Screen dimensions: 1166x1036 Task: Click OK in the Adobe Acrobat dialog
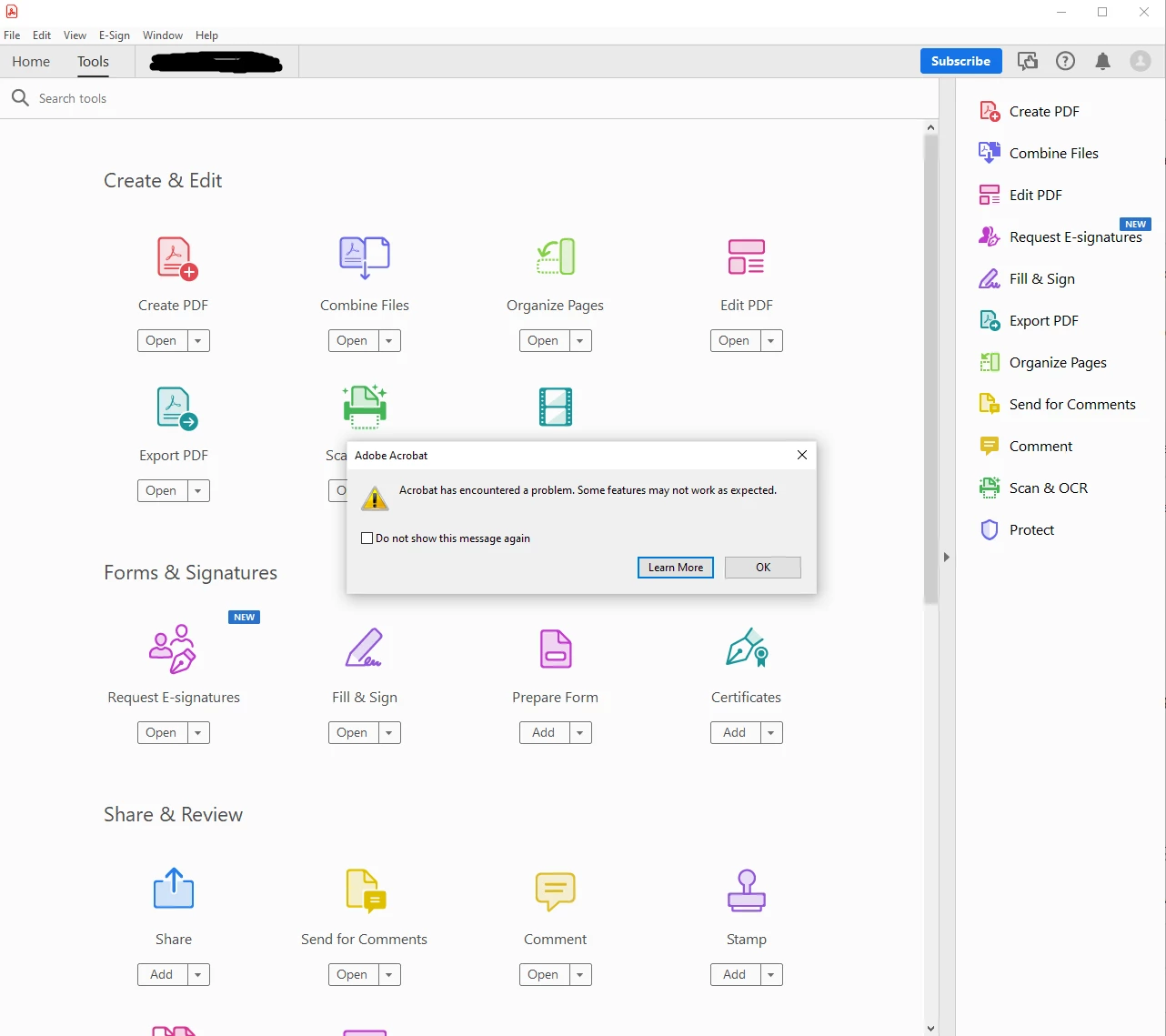tap(763, 568)
